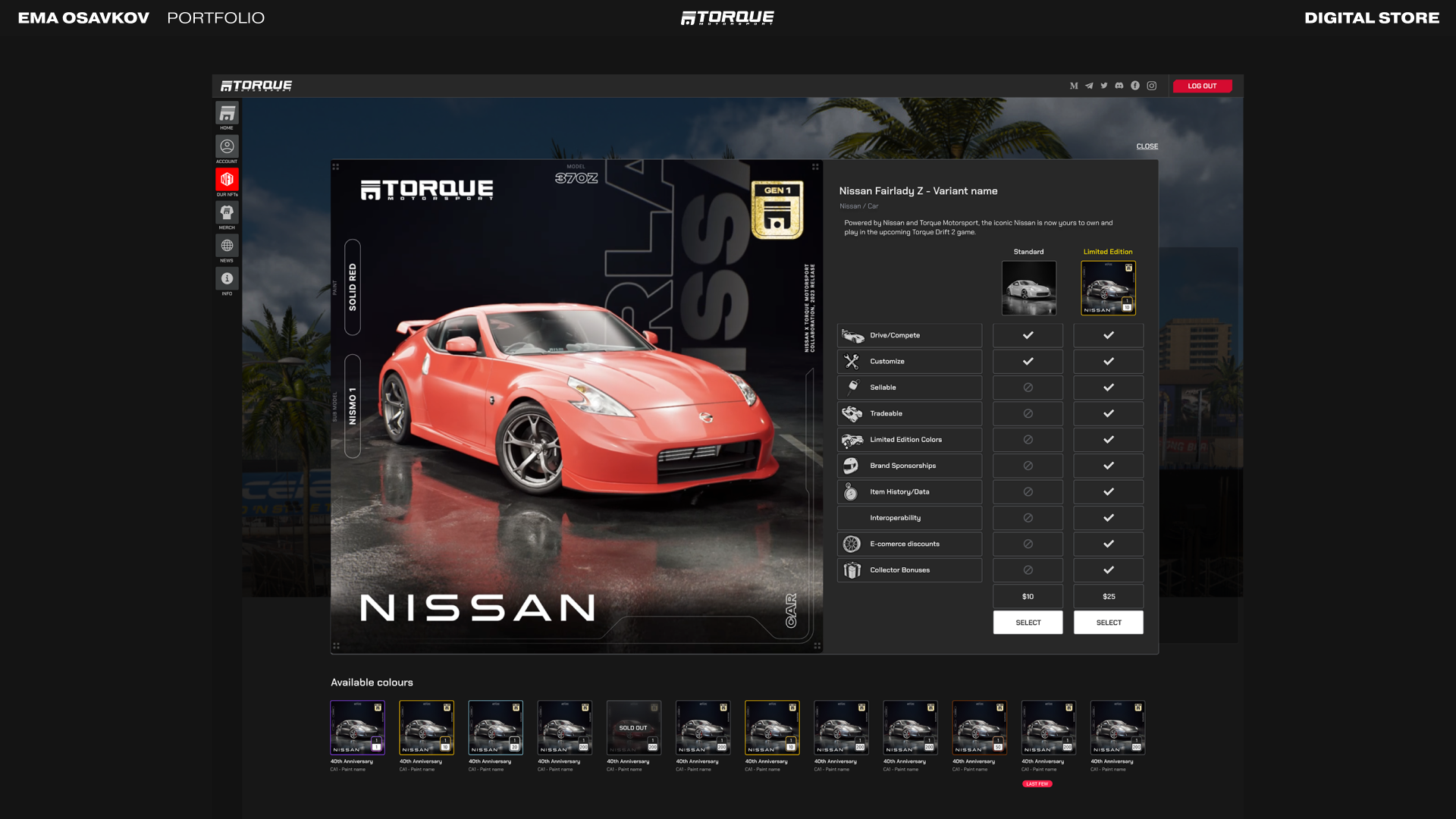The image size is (1456, 819).
Task: Click the NISMO 1 sub model pill
Action: click(353, 406)
